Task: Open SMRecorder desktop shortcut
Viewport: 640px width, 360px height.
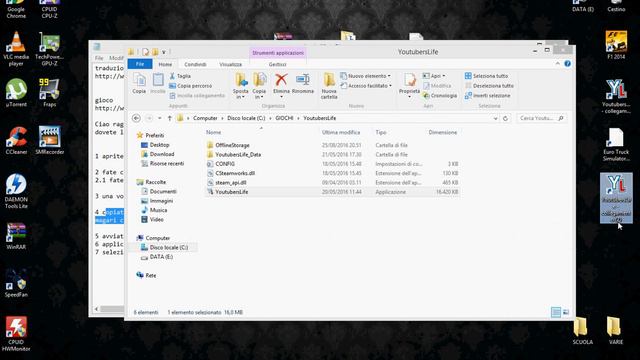Action: tap(49, 140)
